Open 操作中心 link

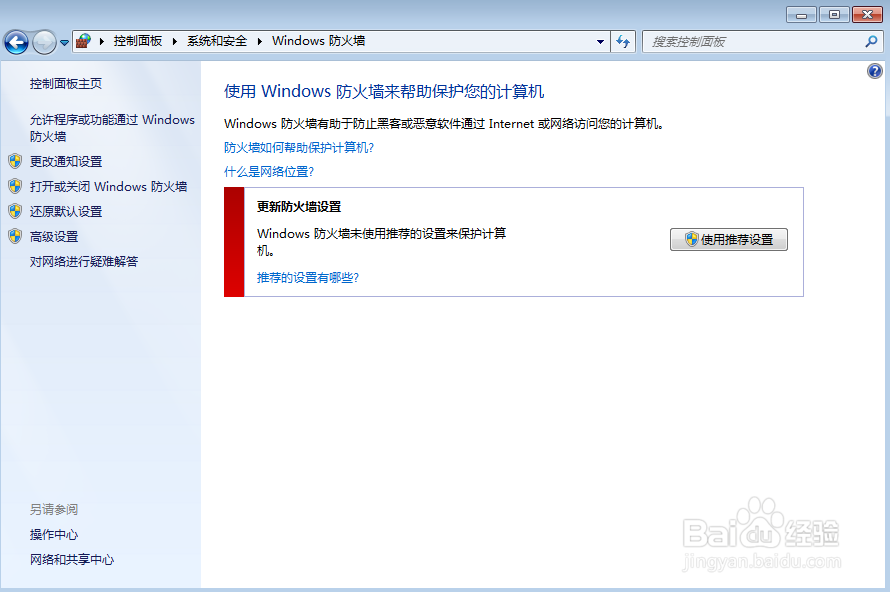pyautogui.click(x=54, y=535)
